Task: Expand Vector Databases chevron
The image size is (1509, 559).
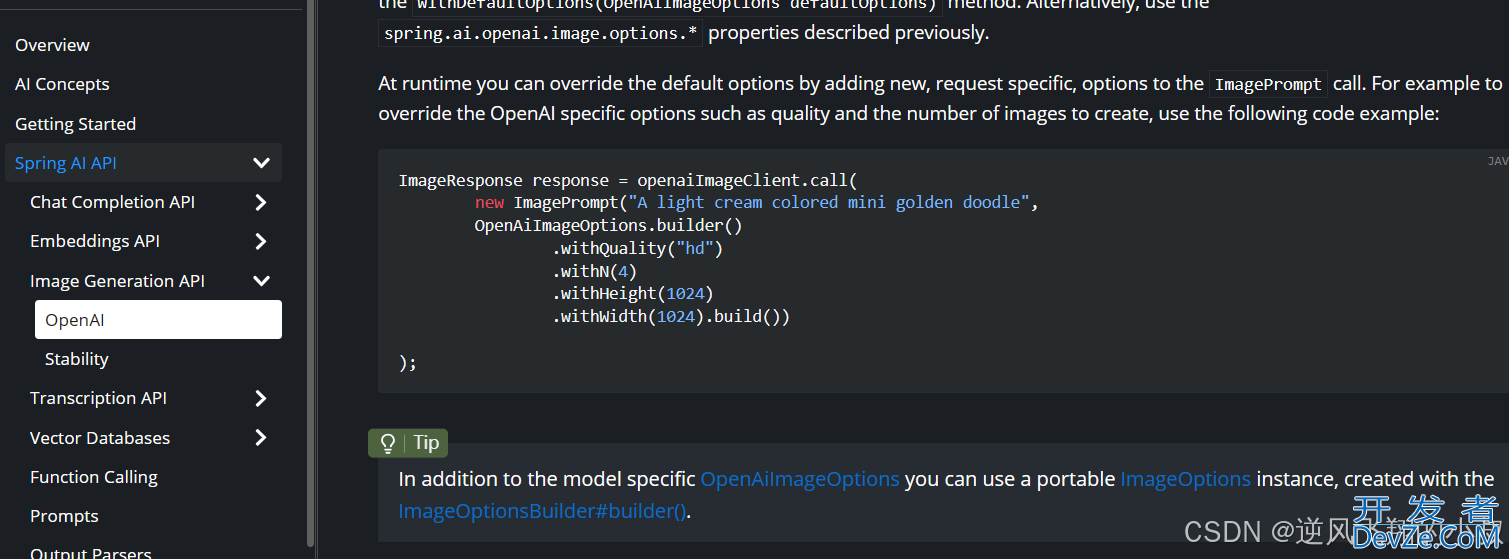Action: click(x=261, y=438)
